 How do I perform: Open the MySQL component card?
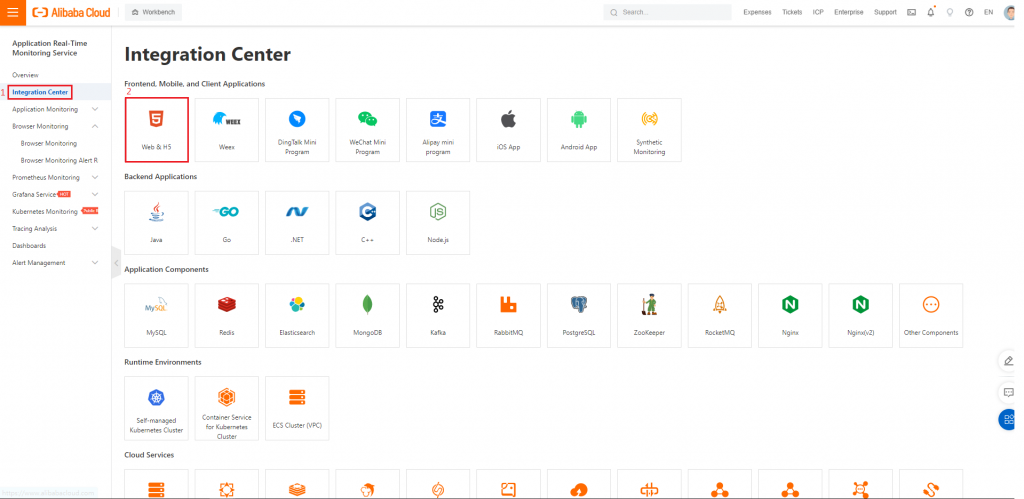tap(157, 315)
